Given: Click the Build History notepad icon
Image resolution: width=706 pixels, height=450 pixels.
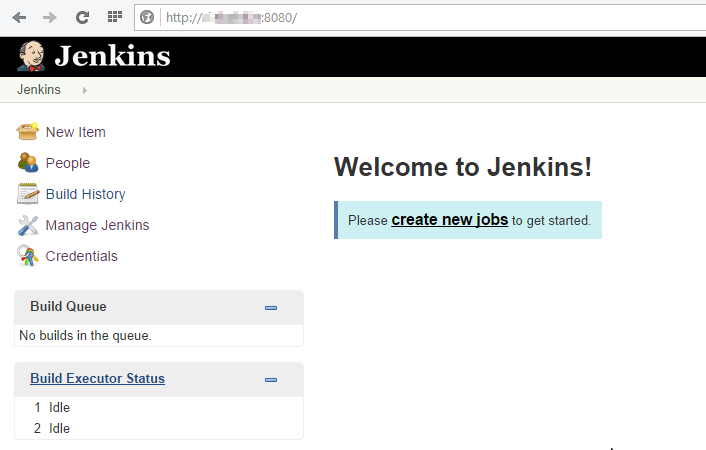Looking at the screenshot, I should 28,194.
